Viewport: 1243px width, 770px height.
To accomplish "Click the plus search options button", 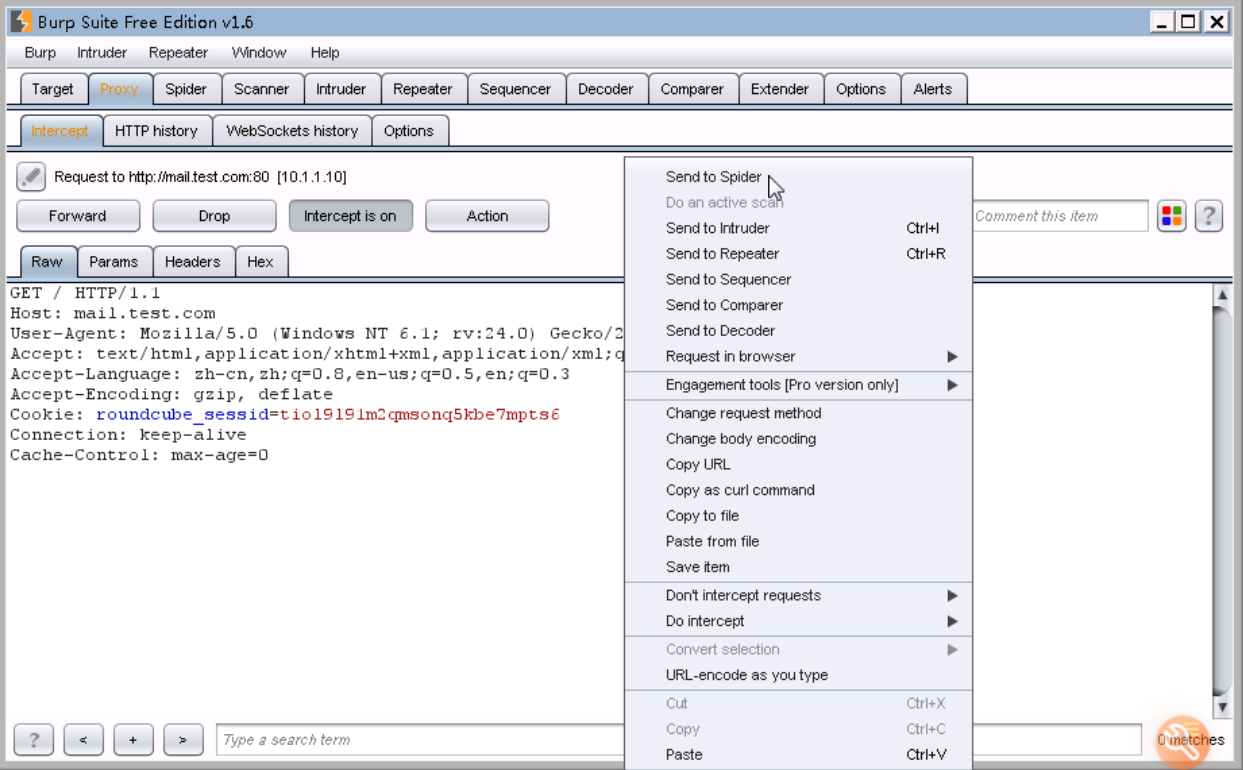I will (x=133, y=740).
